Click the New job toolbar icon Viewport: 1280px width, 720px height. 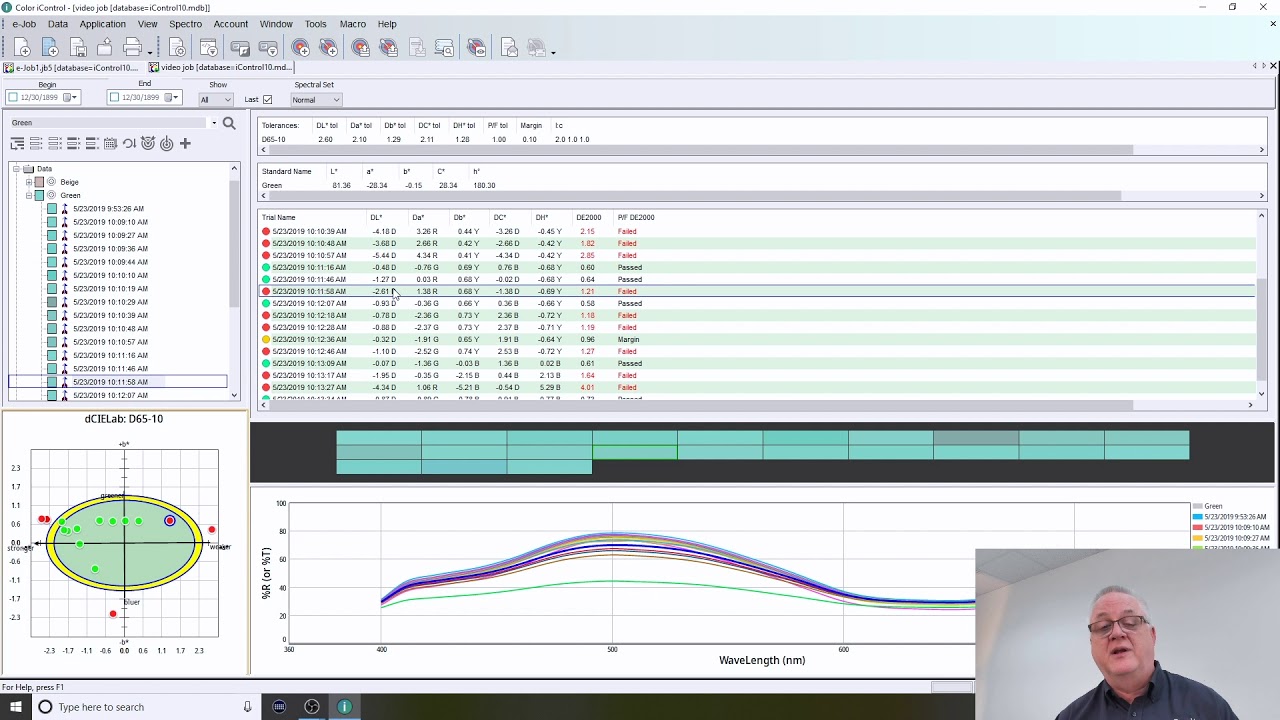pos(22,48)
